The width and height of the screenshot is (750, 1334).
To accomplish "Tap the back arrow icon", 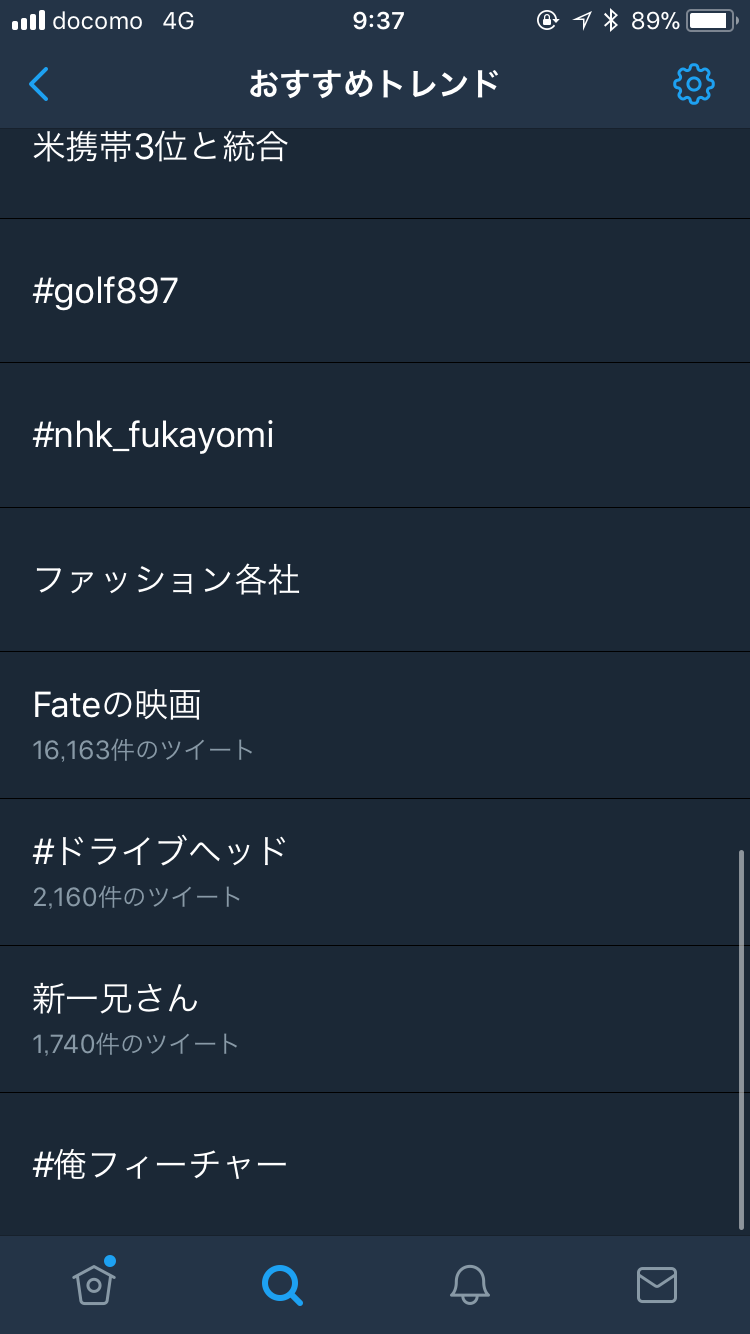I will coord(39,84).
